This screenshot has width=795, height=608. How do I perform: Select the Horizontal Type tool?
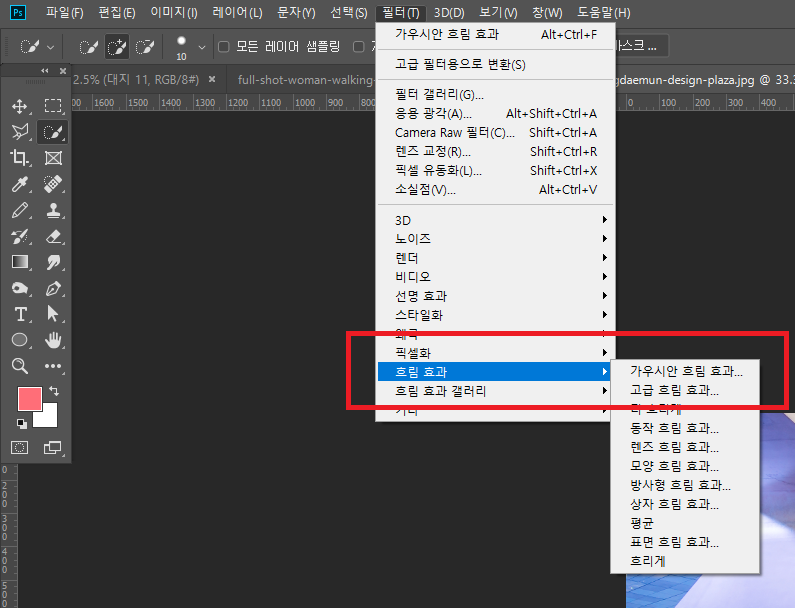19,314
